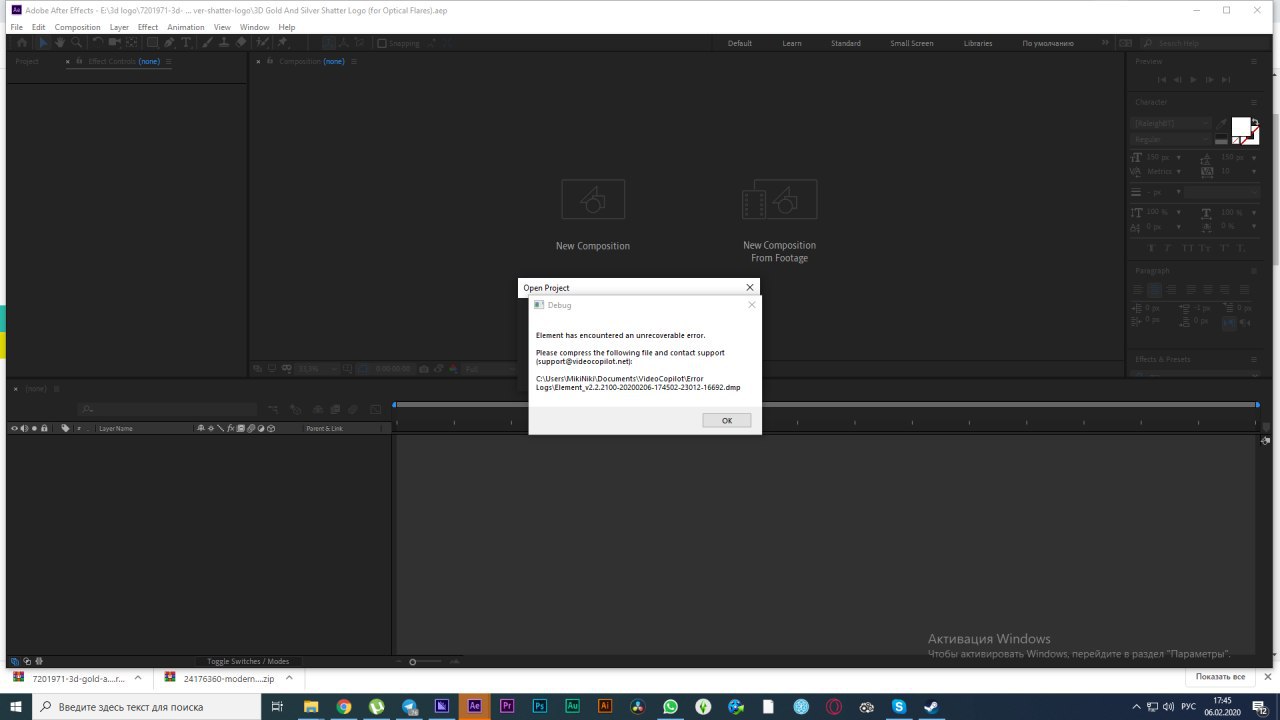Select the Puppet Pin tool
The image size is (1280, 720).
[x=283, y=43]
